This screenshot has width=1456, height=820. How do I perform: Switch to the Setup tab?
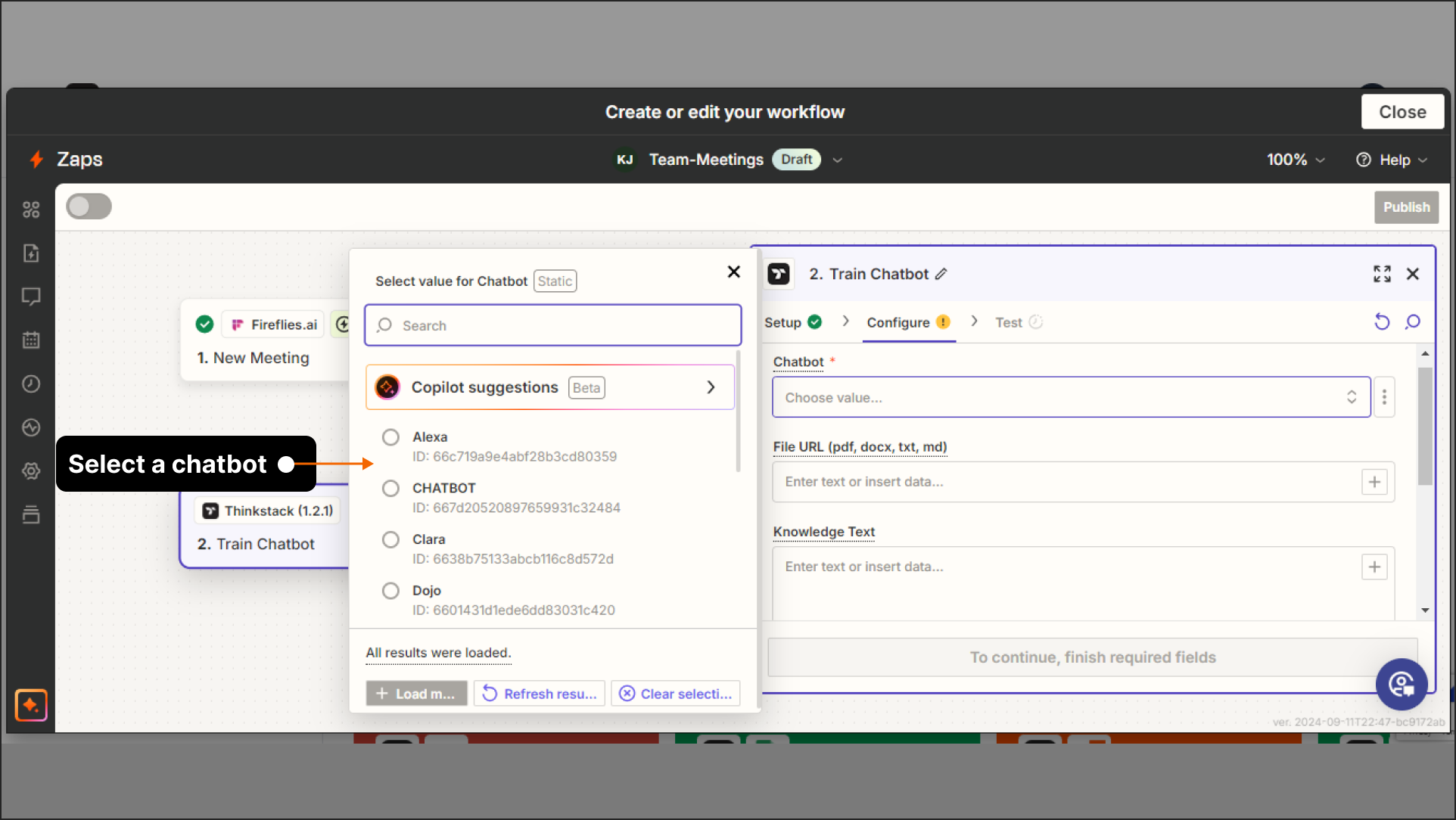click(792, 322)
